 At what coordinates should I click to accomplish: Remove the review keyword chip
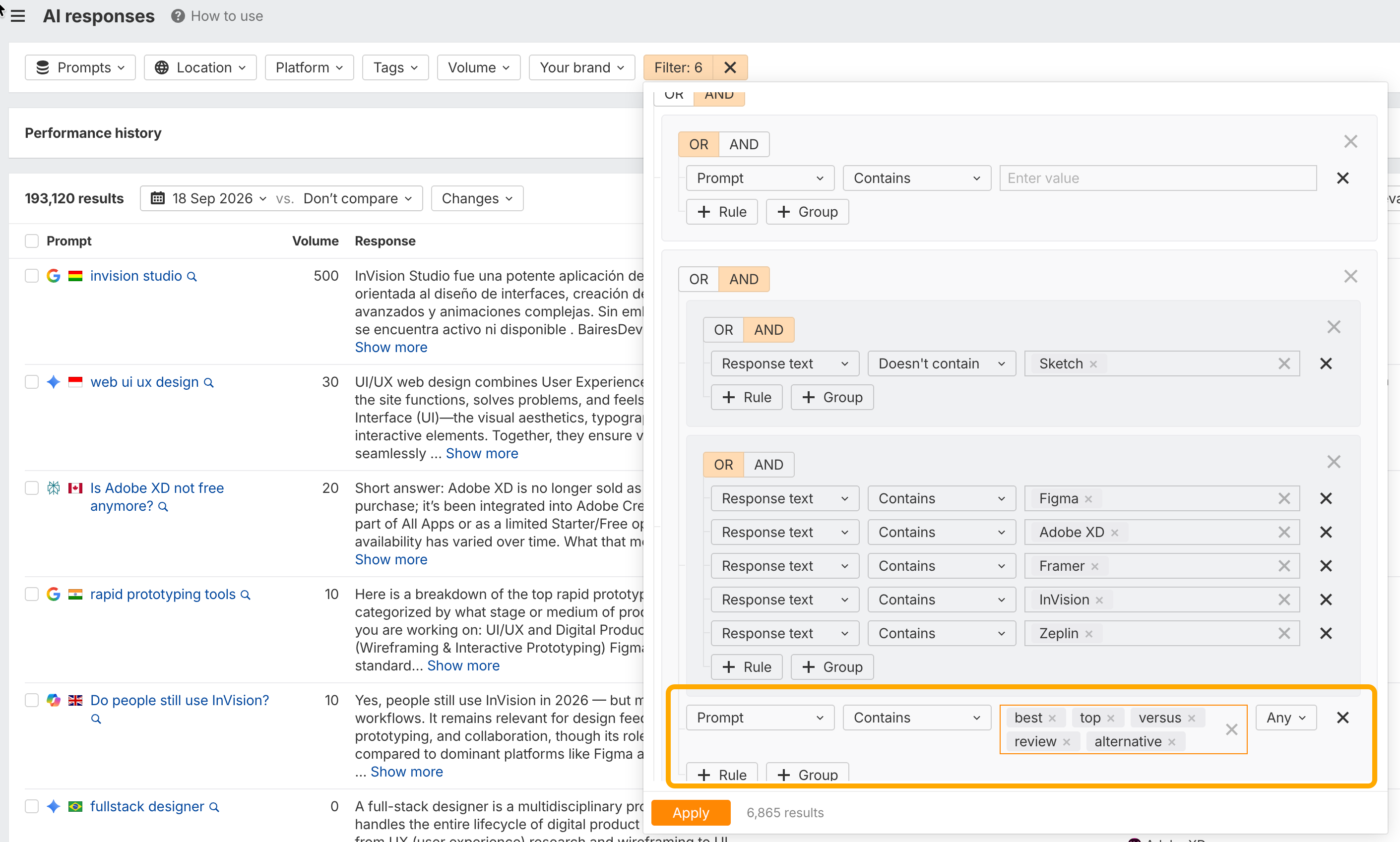(x=1066, y=742)
